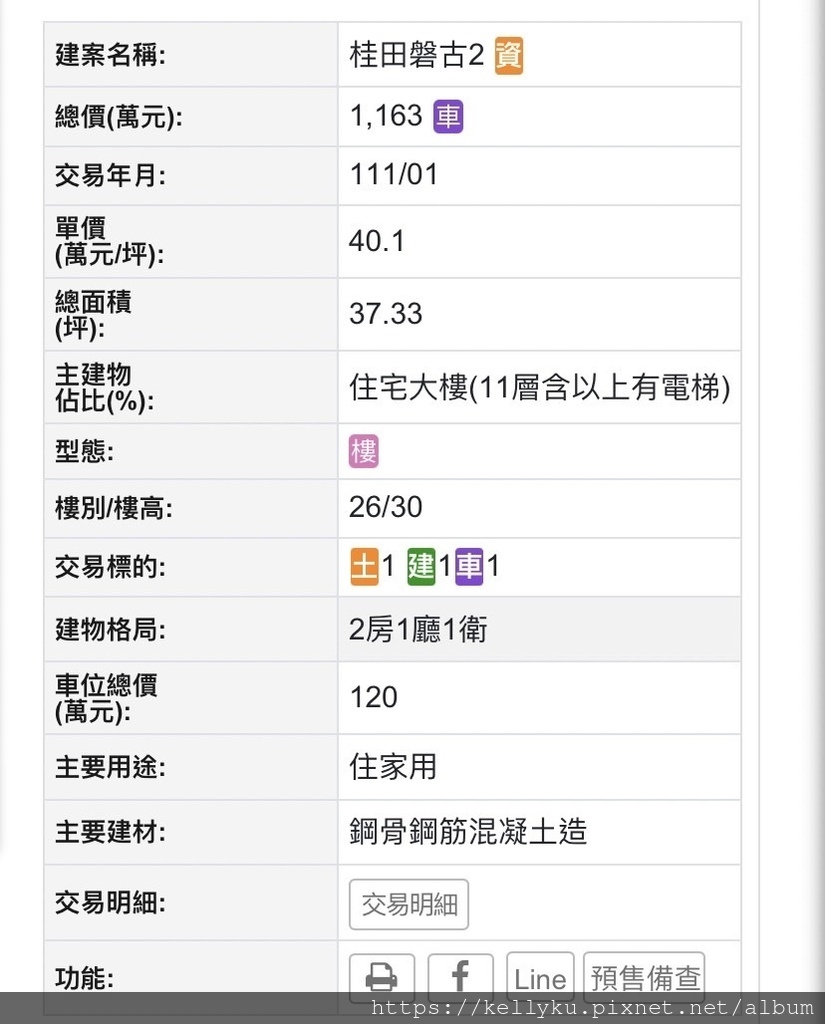Open the kellyku.pixnet.net album URL

592,1008
